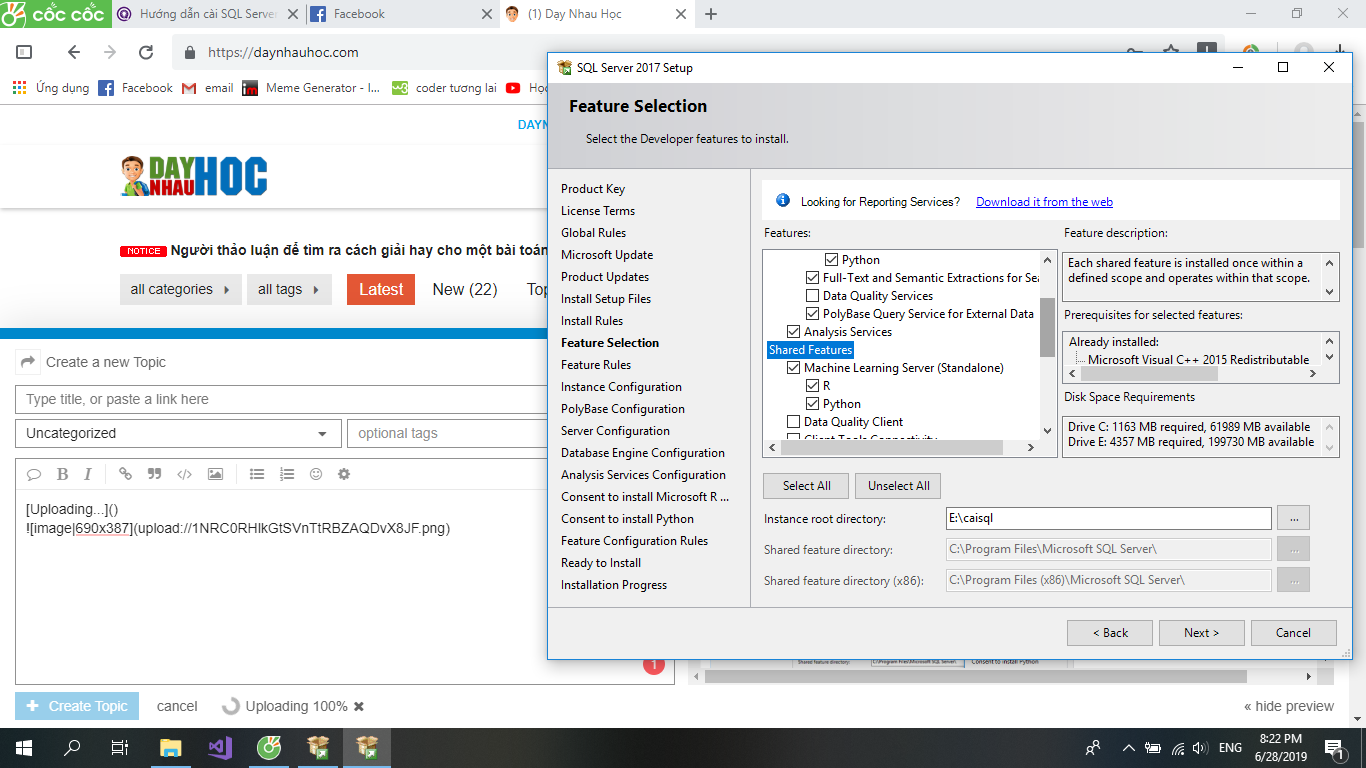Apply blockquote formatting in the editor
The height and width of the screenshot is (768, 1366).
(154, 474)
